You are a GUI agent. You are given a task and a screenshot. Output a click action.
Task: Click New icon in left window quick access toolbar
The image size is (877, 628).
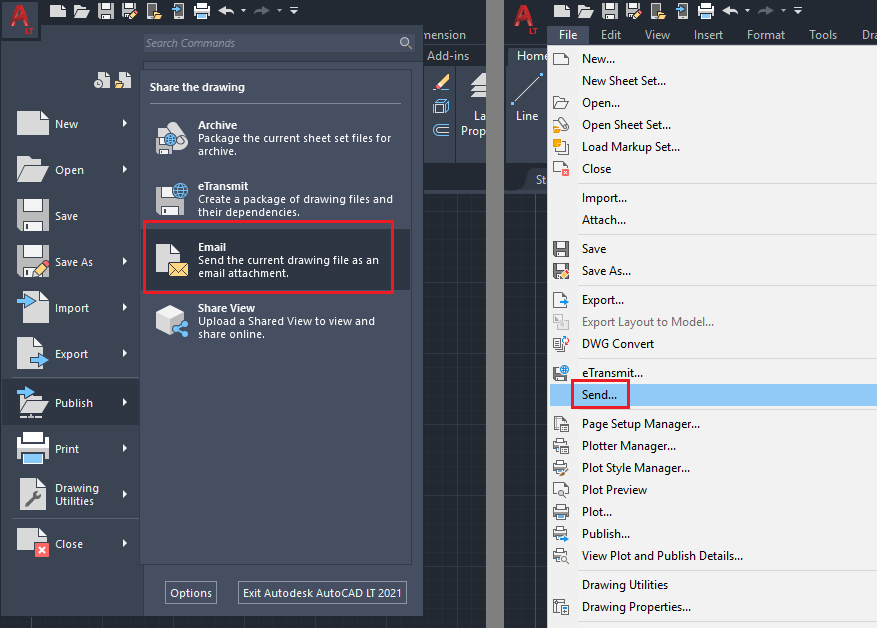coord(58,11)
